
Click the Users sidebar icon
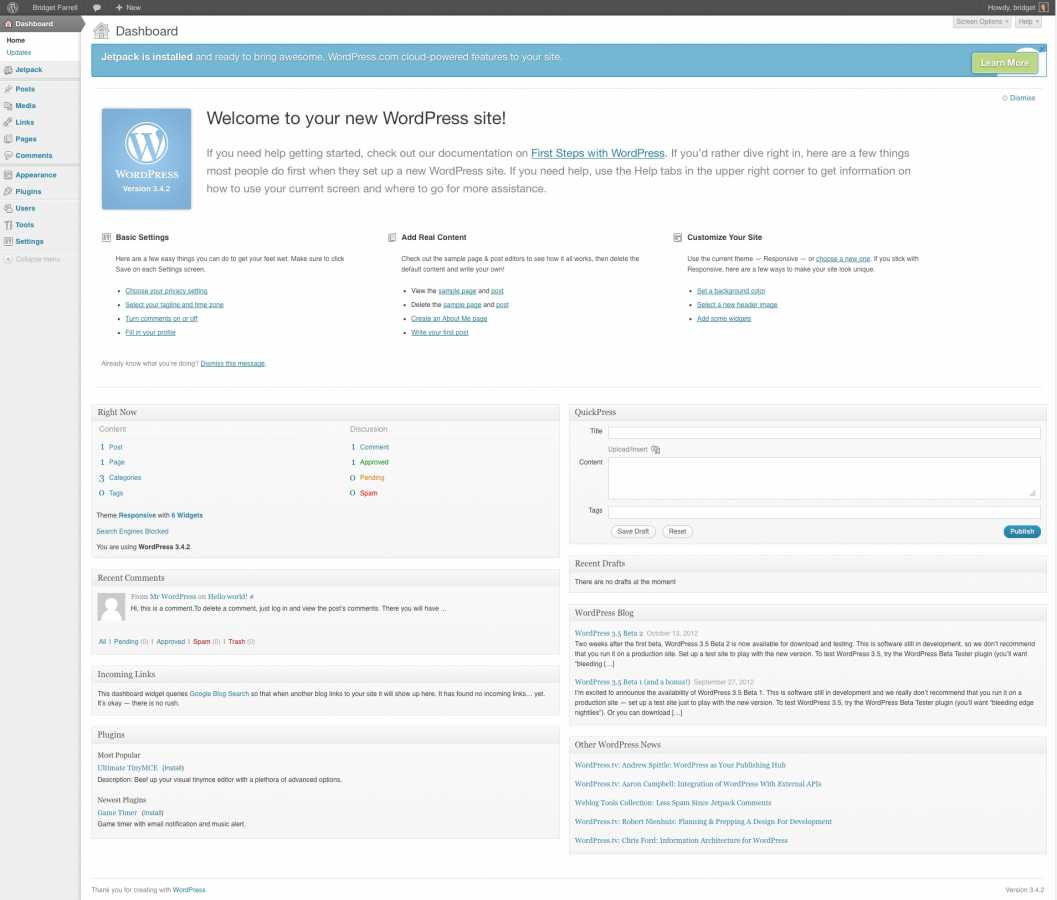8,208
